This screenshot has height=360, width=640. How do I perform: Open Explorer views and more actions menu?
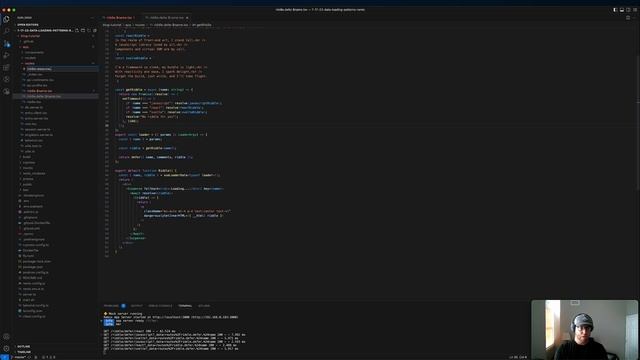[92, 18]
